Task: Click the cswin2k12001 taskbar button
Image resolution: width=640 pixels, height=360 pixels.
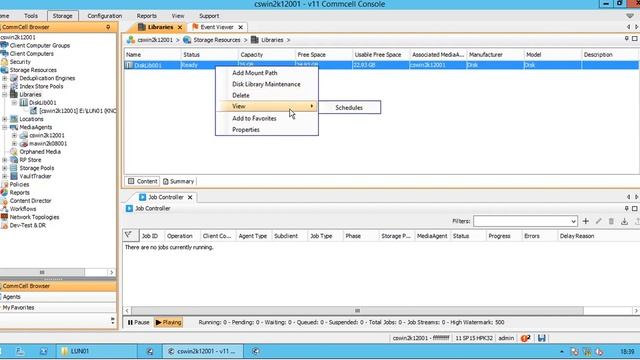Action: [203, 351]
